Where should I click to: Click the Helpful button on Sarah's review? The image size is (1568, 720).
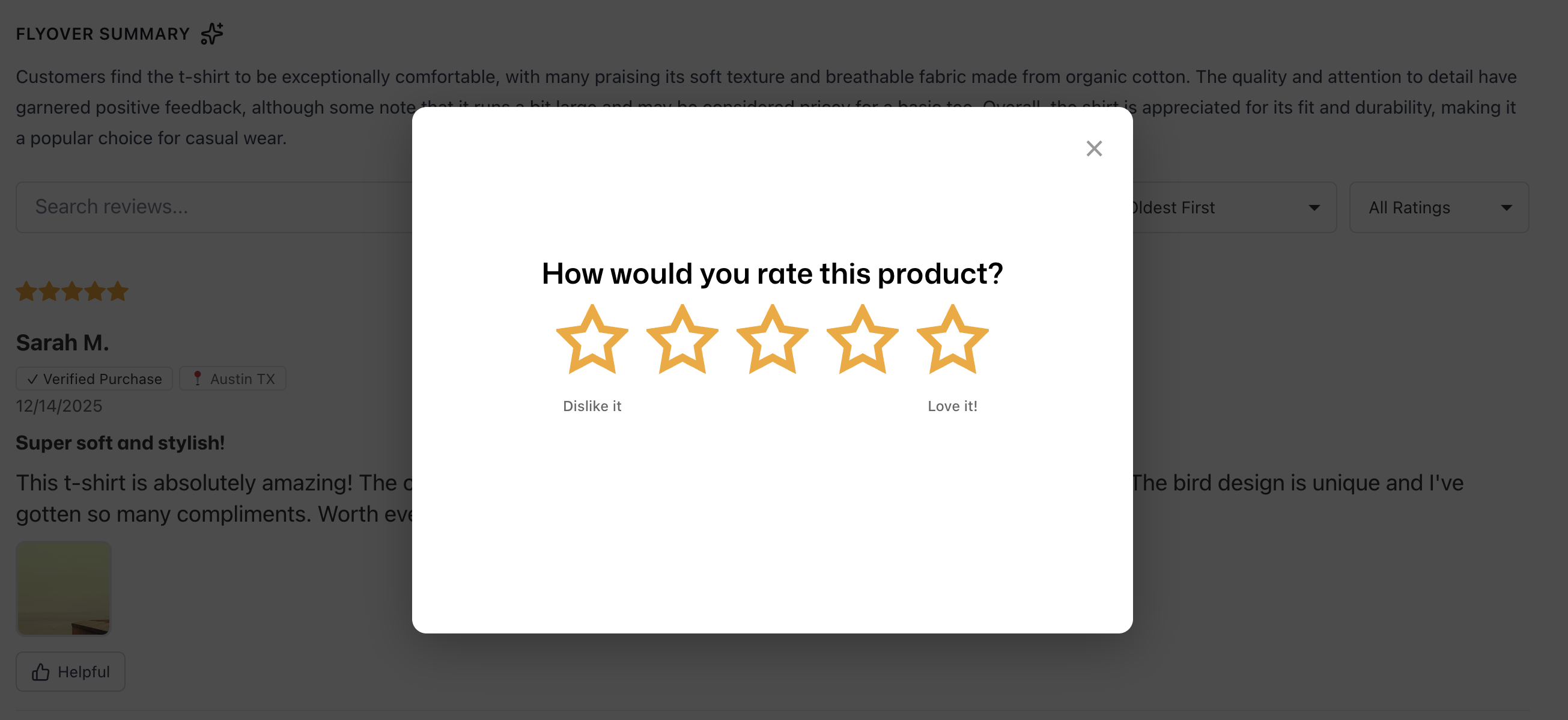tap(70, 671)
